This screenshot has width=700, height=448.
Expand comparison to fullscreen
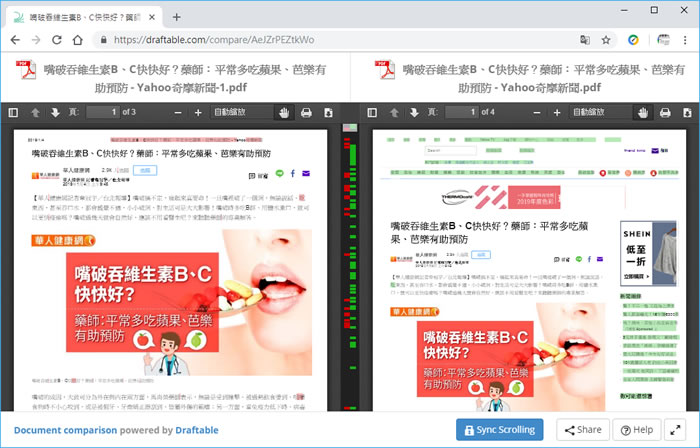point(675,430)
